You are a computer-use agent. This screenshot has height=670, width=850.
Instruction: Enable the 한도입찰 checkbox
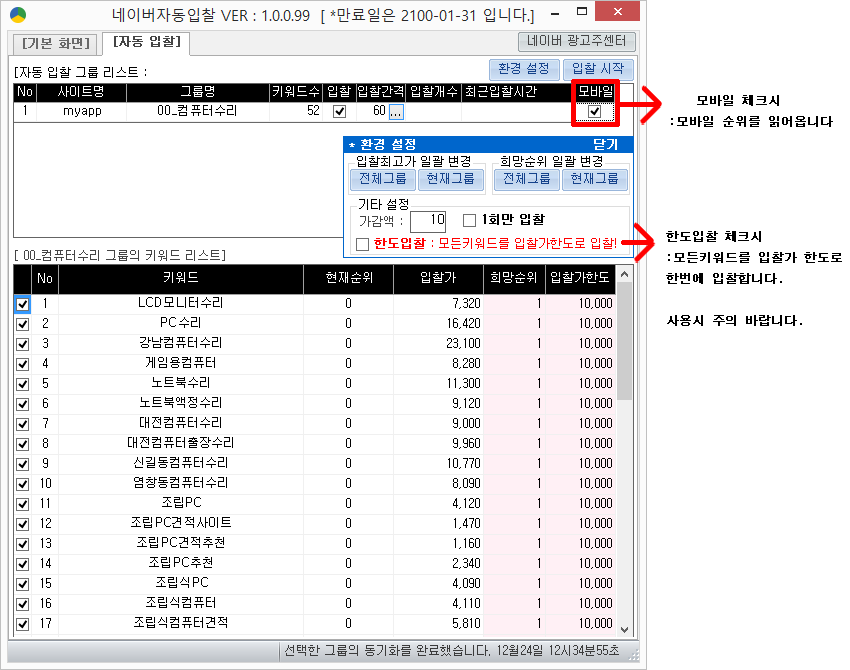pyautogui.click(x=362, y=244)
